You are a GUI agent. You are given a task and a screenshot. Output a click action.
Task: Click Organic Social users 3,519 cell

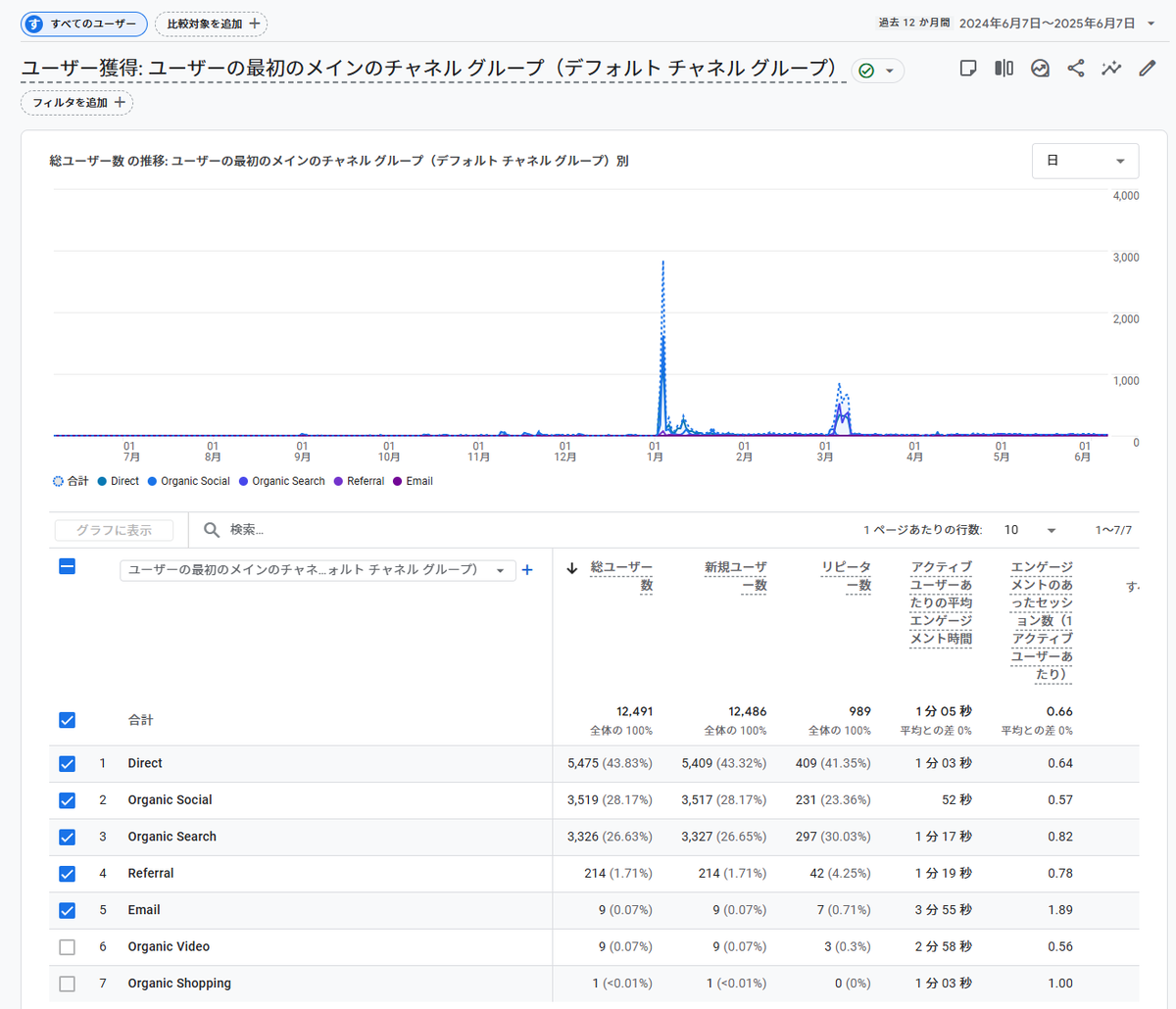[610, 800]
